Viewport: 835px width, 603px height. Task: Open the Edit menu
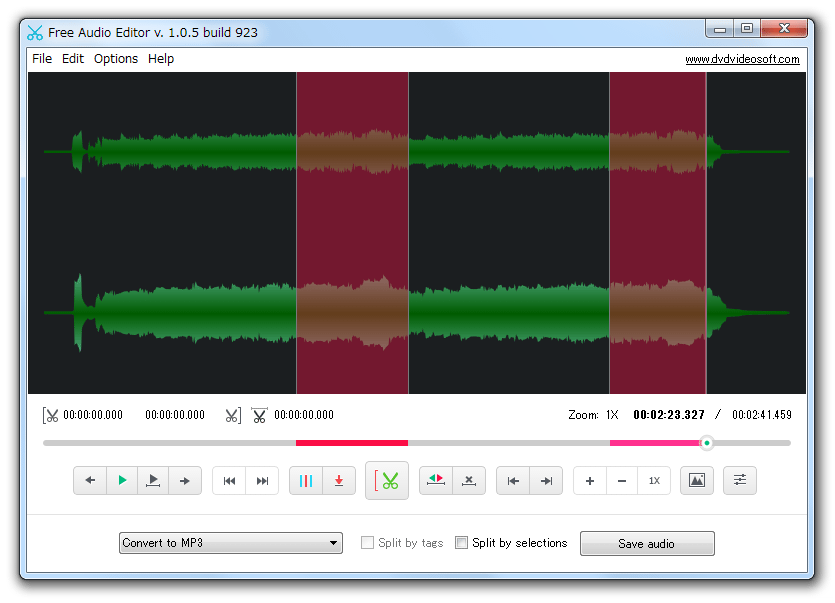coord(72,58)
